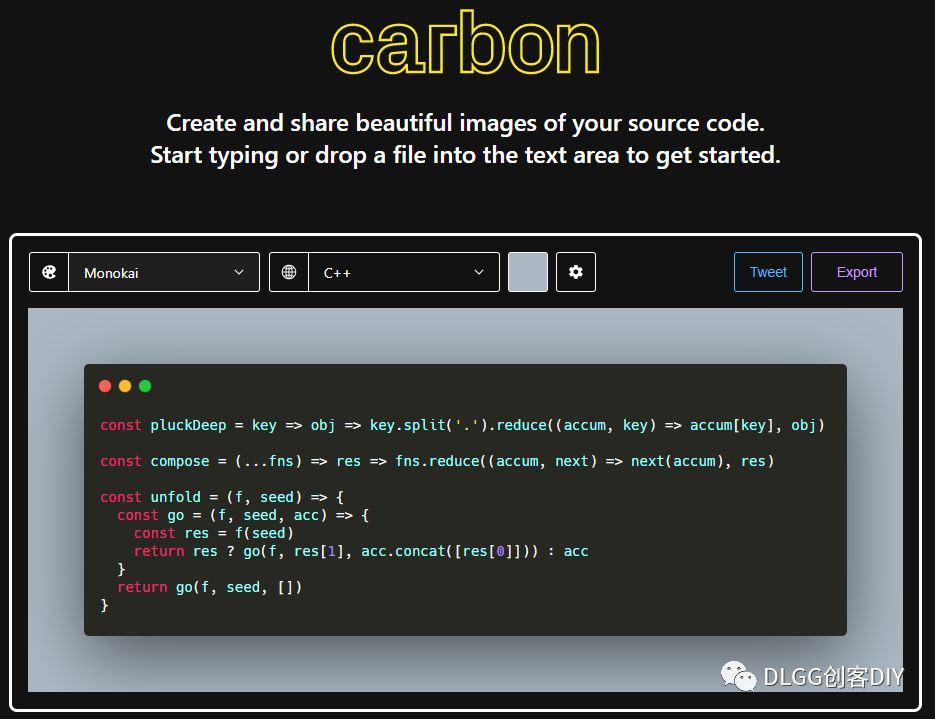Click in the code line starting 'const pluckDeep'

(x=462, y=425)
